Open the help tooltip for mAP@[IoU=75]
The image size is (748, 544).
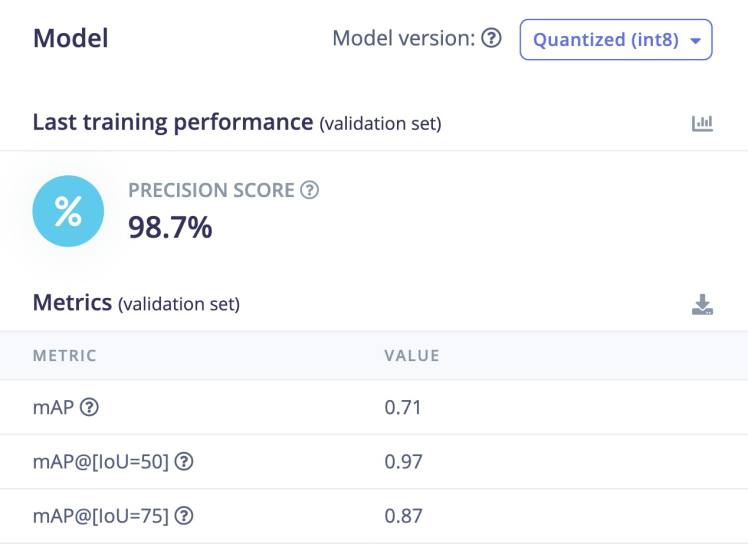click(184, 516)
